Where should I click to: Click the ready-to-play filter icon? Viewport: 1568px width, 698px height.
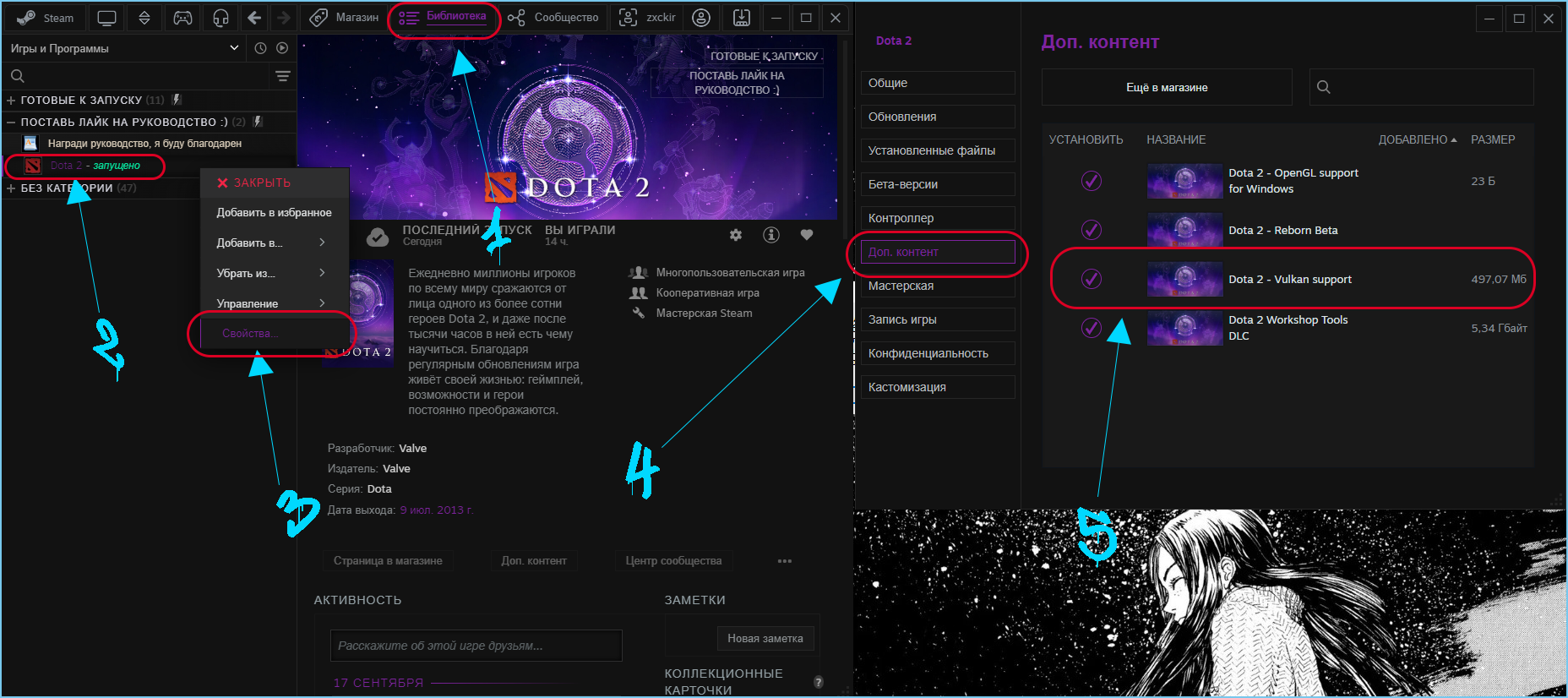282,48
